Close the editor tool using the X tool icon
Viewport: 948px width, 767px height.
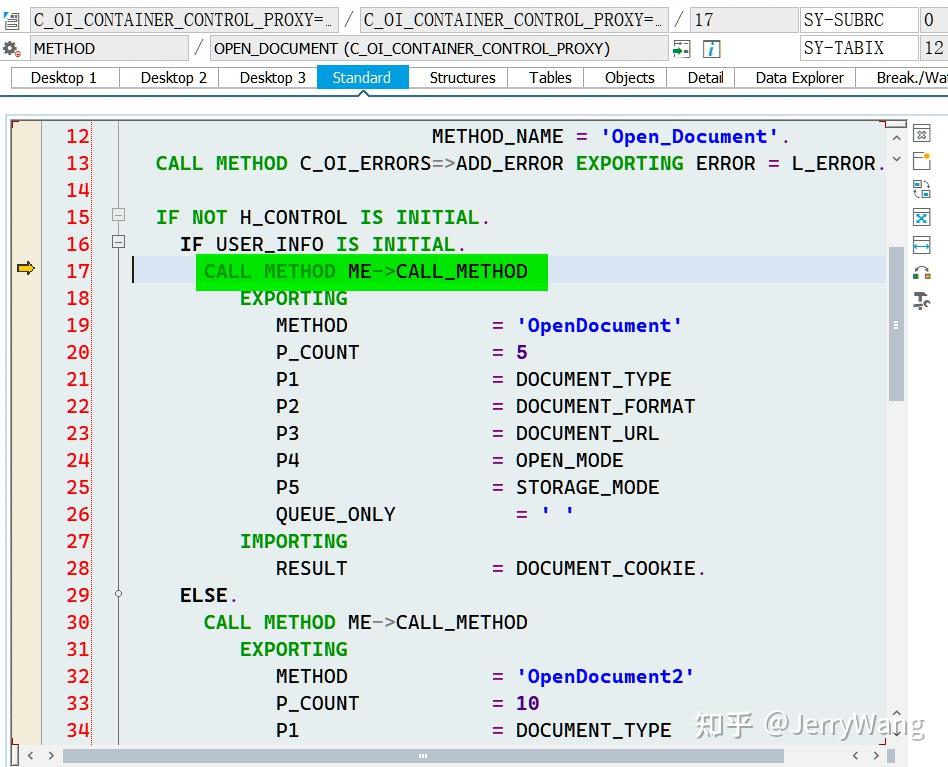[x=922, y=132]
